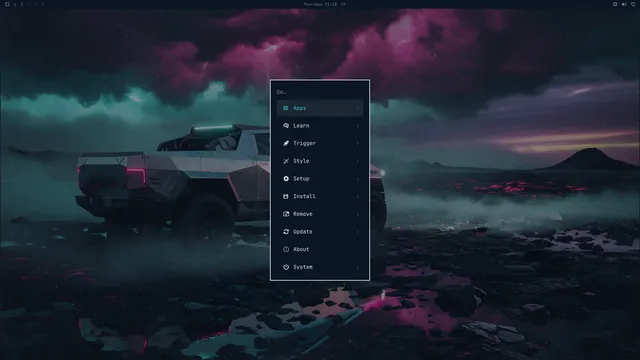This screenshot has height=360, width=640.
Task: Expand the Update submenu chevron
Action: click(358, 232)
